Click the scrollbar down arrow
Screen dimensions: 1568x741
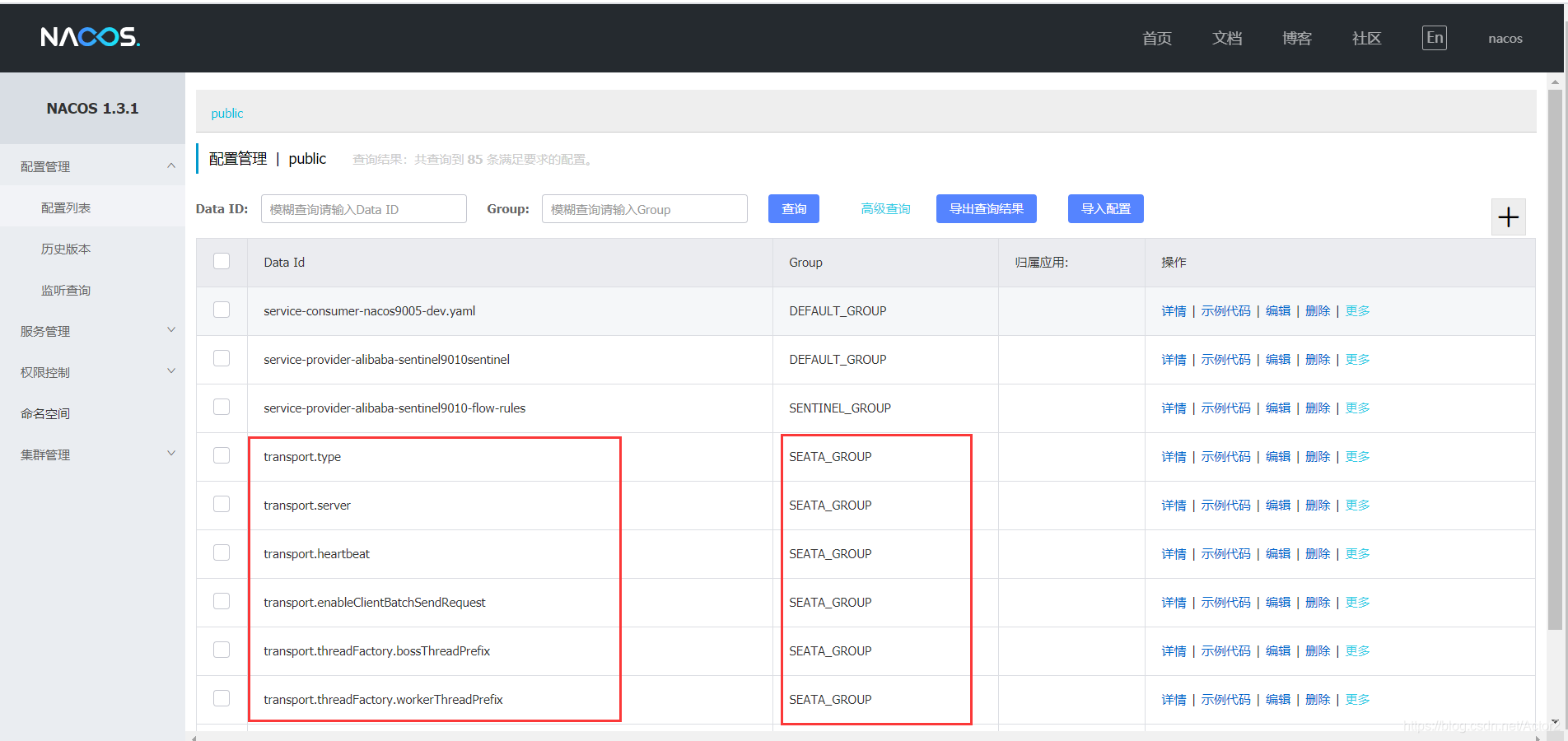[1555, 723]
